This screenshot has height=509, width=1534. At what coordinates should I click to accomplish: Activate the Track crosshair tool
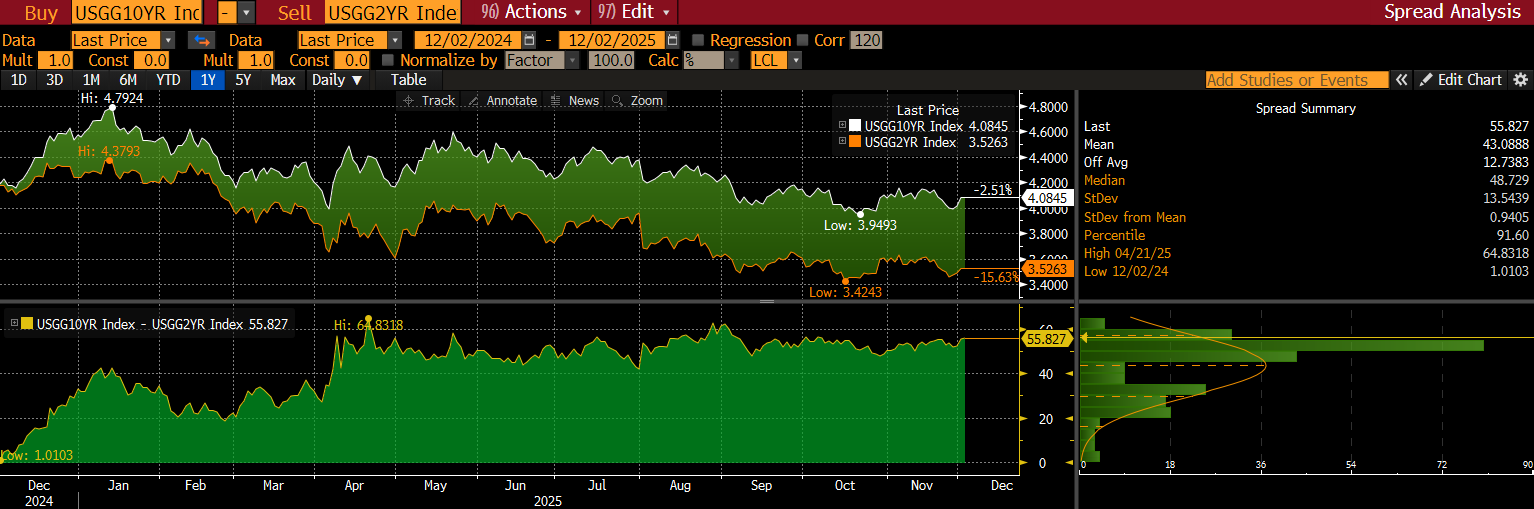pos(428,100)
